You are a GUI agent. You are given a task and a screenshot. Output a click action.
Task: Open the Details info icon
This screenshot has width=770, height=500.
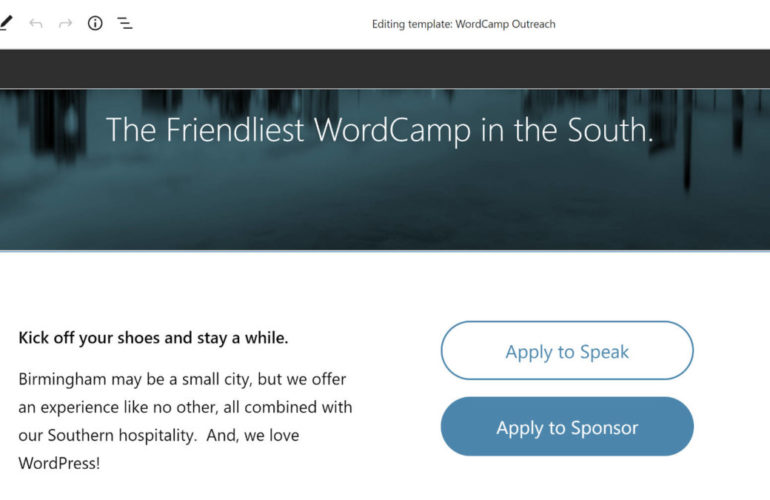(x=95, y=23)
